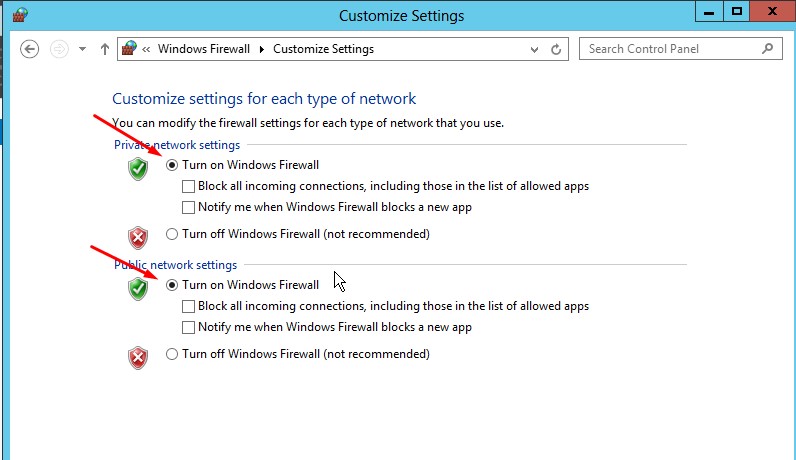796x460 pixels.
Task: Click the Customize Settings breadcrumb
Action: coord(323,49)
